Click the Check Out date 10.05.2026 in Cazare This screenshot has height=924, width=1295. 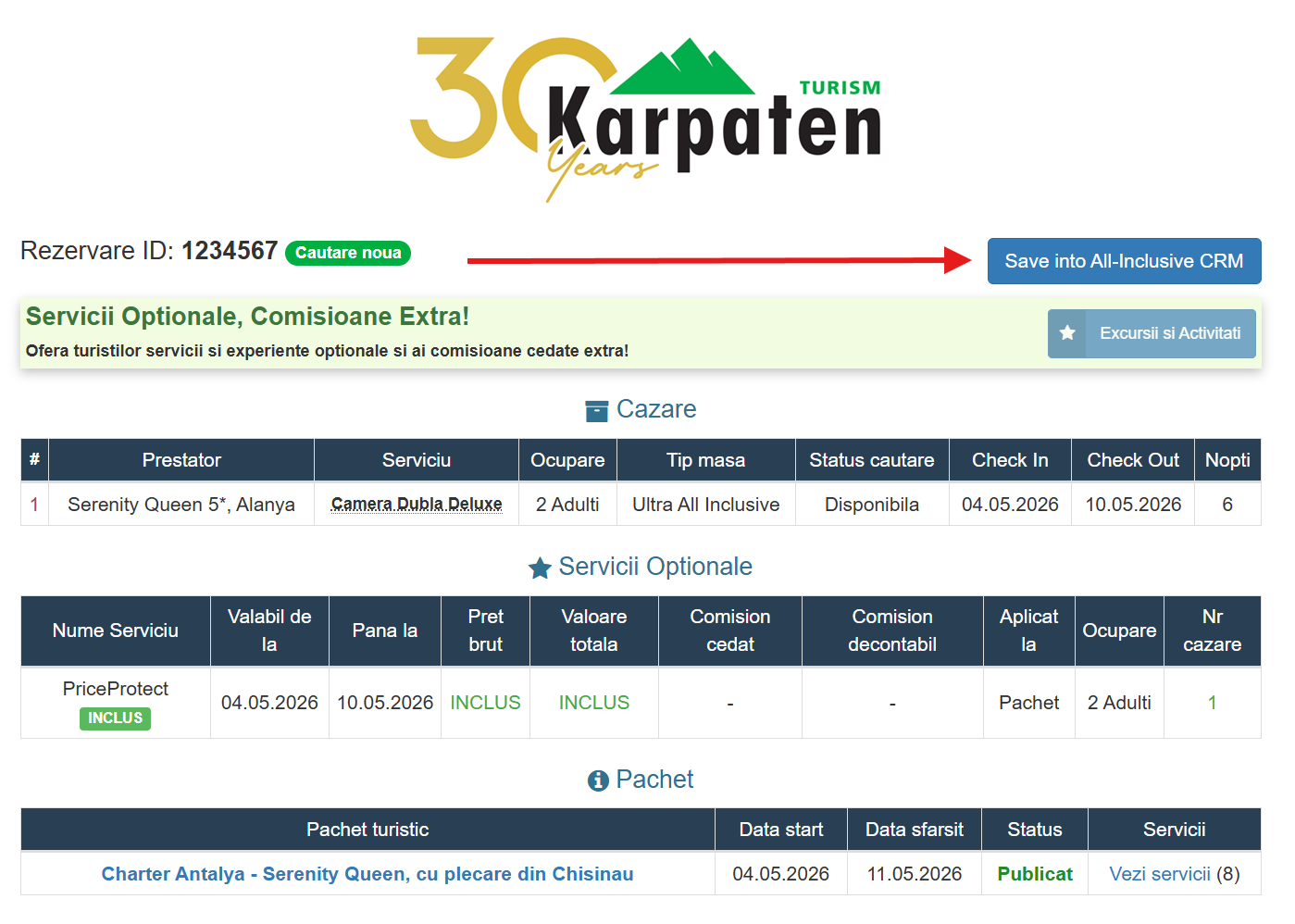point(1133,505)
